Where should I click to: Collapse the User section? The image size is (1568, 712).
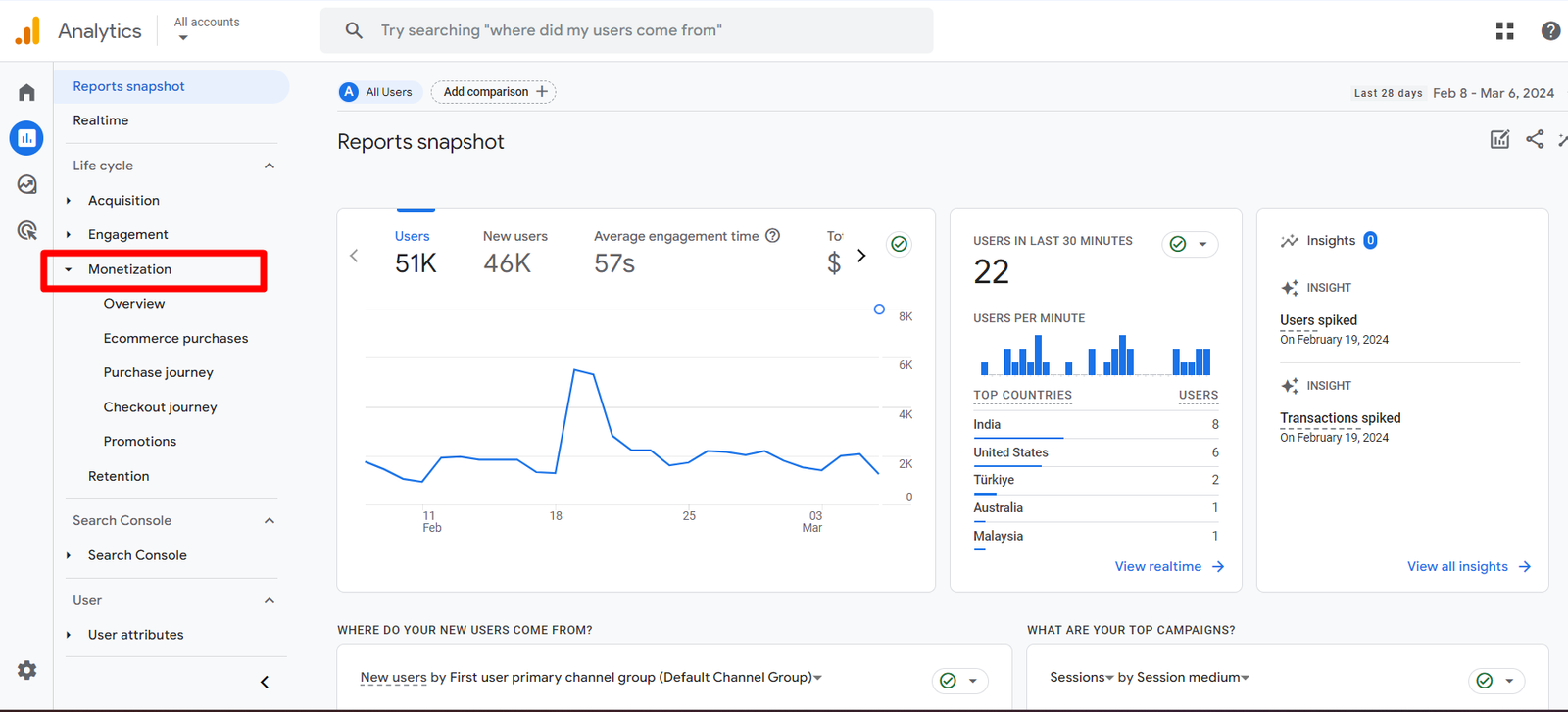click(x=269, y=600)
